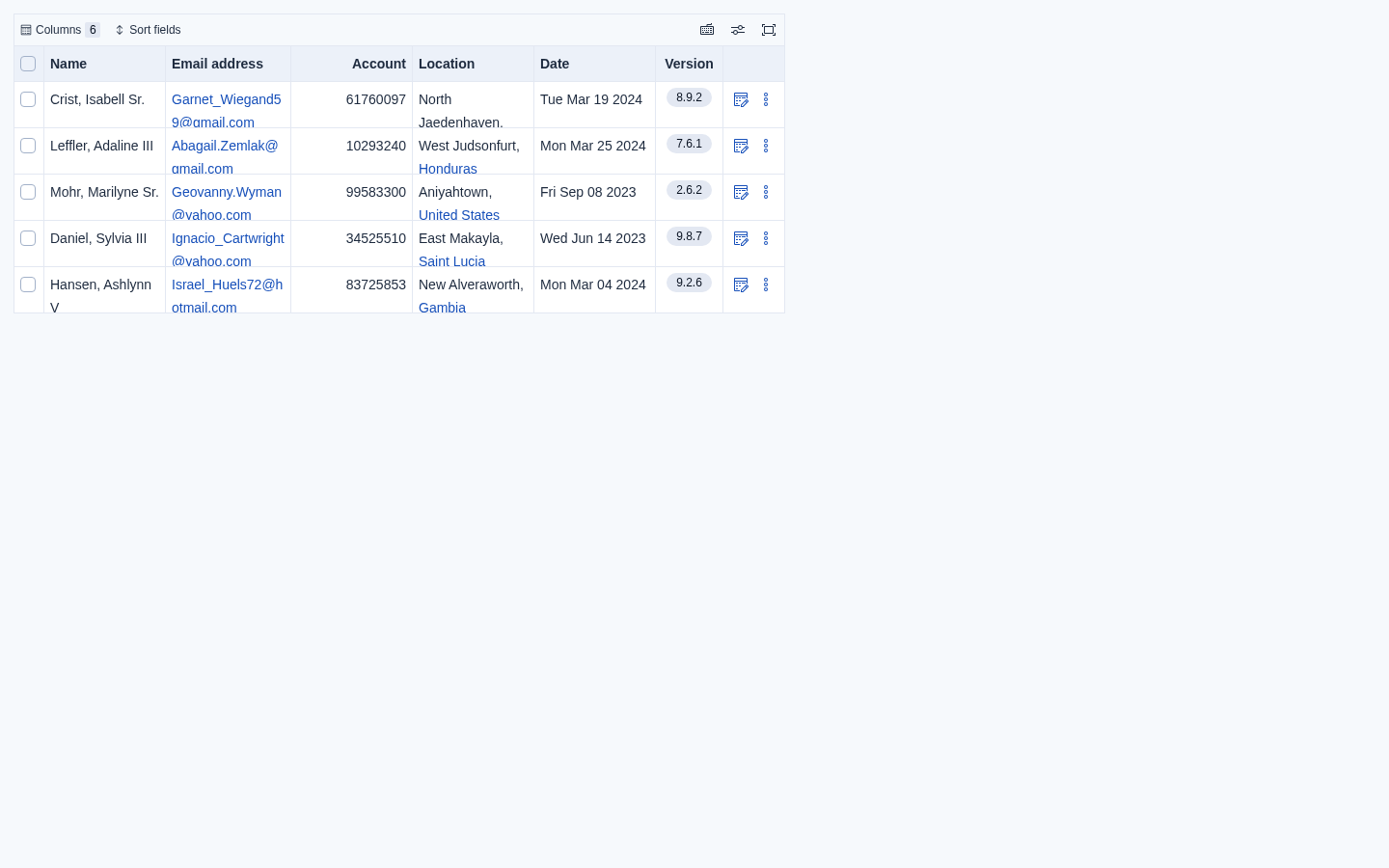Open the Ignacio_Cartwright email link

228,249
